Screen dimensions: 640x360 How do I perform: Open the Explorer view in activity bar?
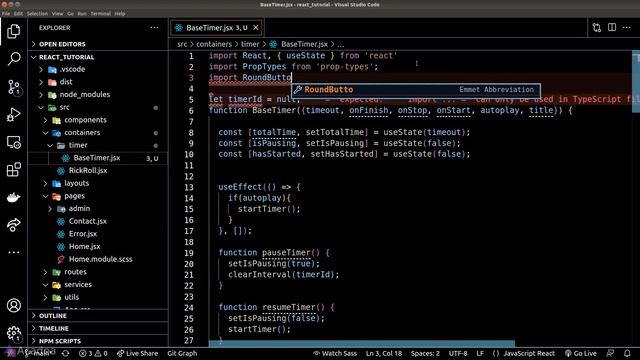click(x=13, y=31)
